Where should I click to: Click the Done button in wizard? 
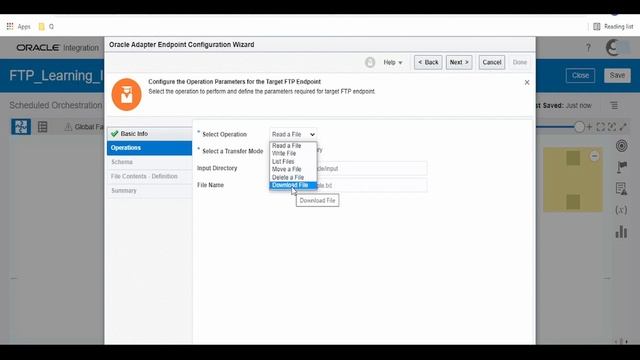[x=520, y=62]
